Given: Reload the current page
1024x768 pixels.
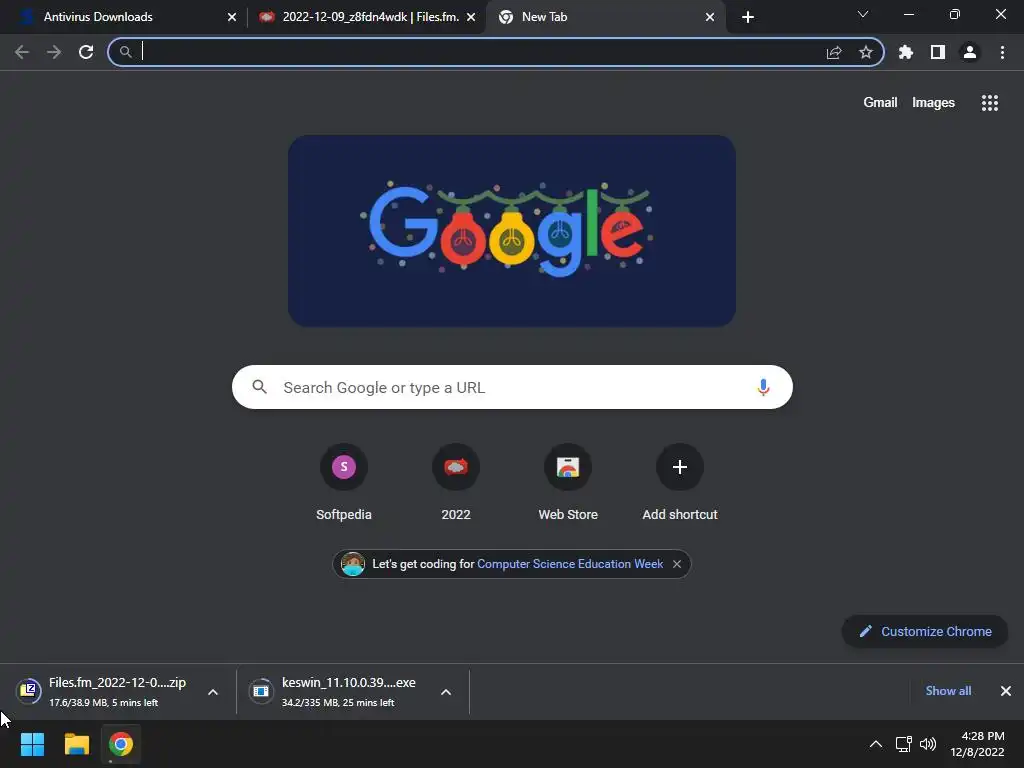Looking at the screenshot, I should click(x=86, y=52).
